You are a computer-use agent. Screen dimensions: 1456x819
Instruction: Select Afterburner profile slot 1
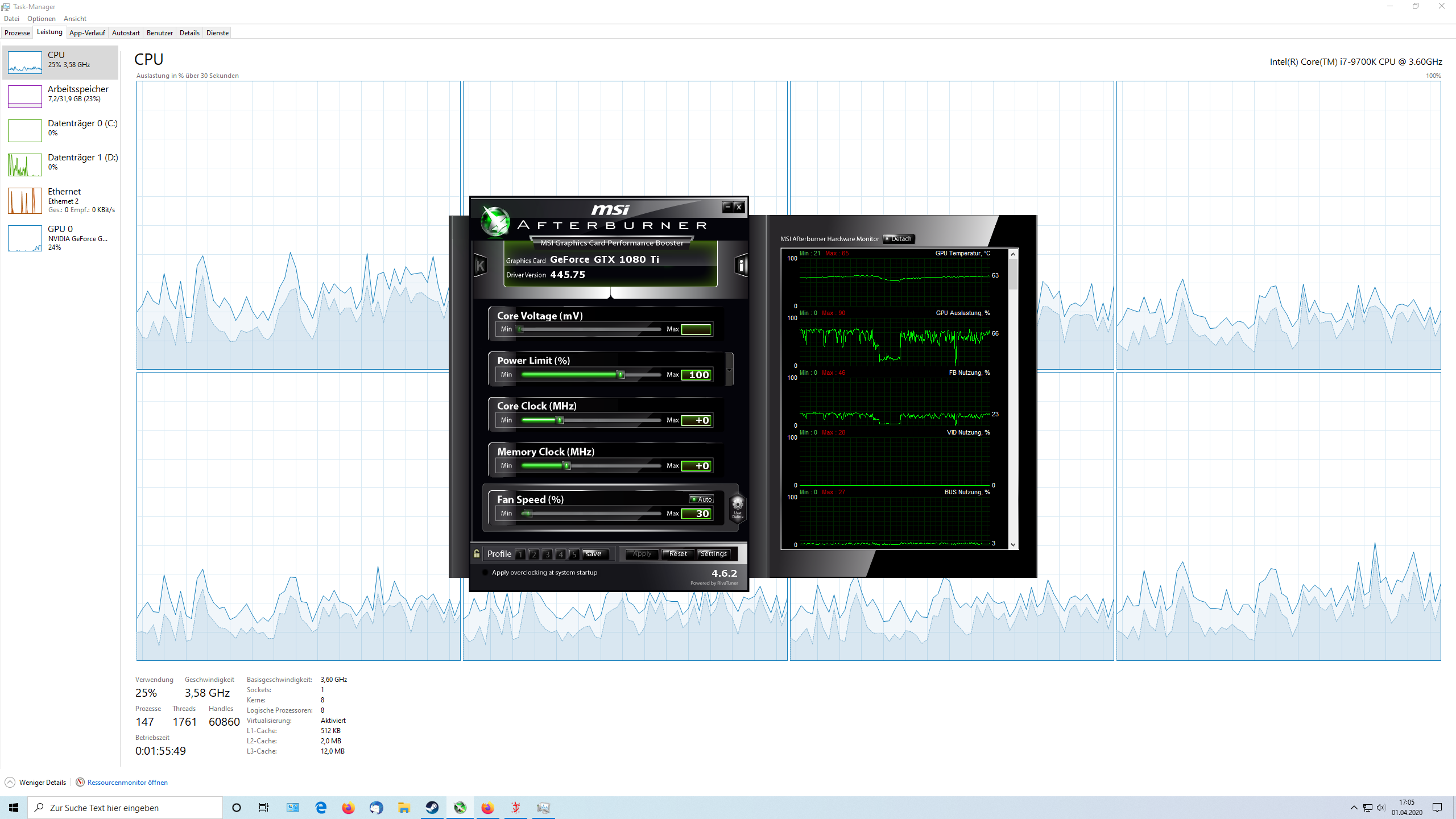tap(520, 554)
